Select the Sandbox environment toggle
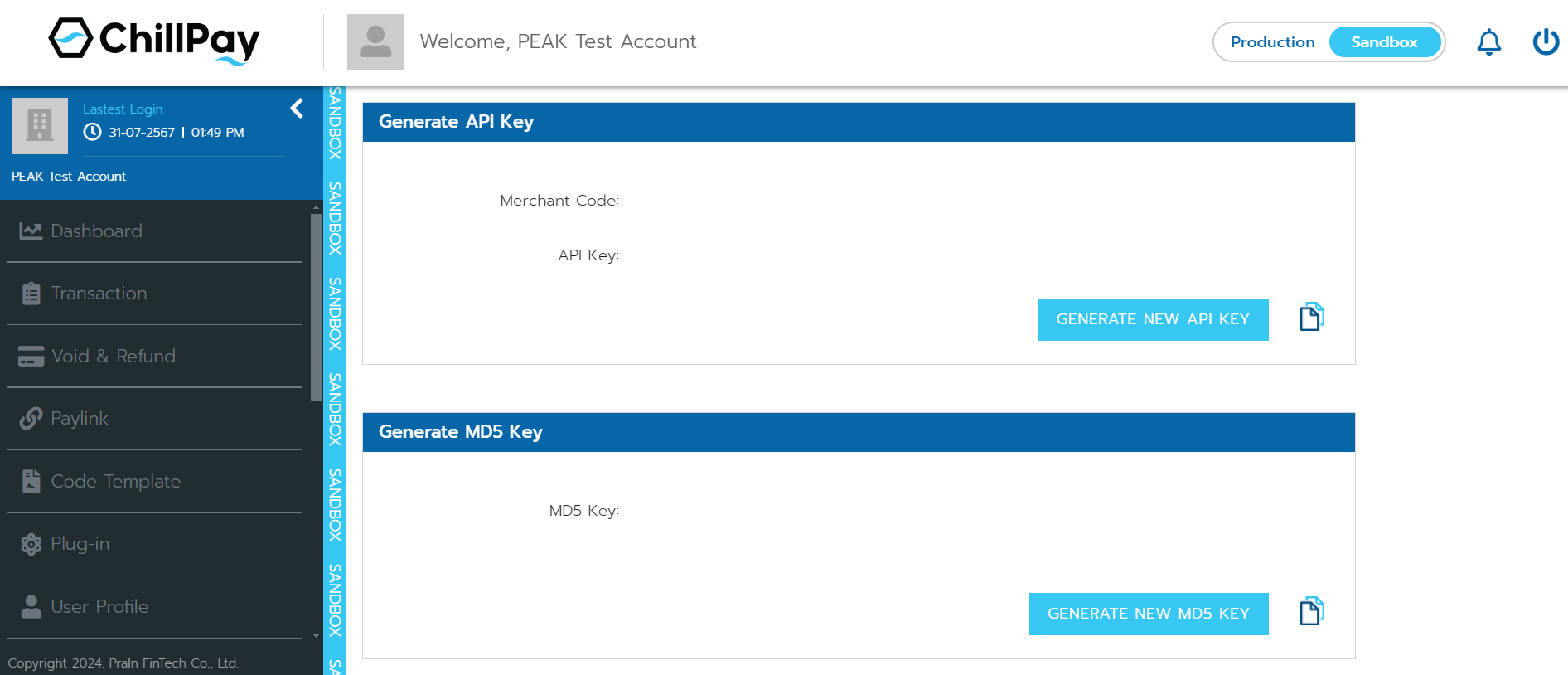Viewport: 1568px width, 675px height. (x=1384, y=41)
